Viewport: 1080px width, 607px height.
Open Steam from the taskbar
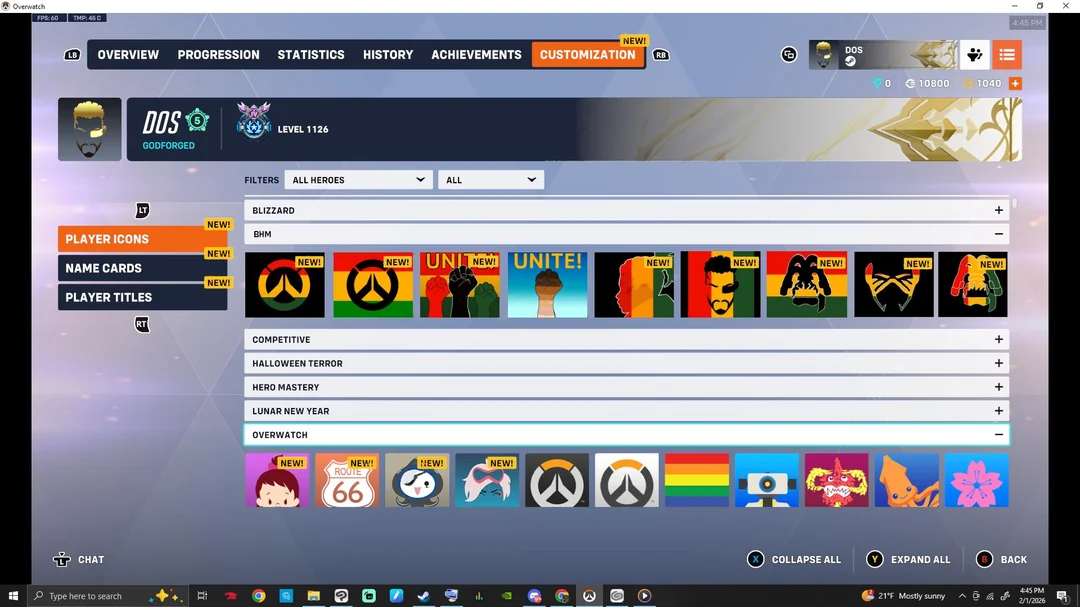[x=424, y=595]
